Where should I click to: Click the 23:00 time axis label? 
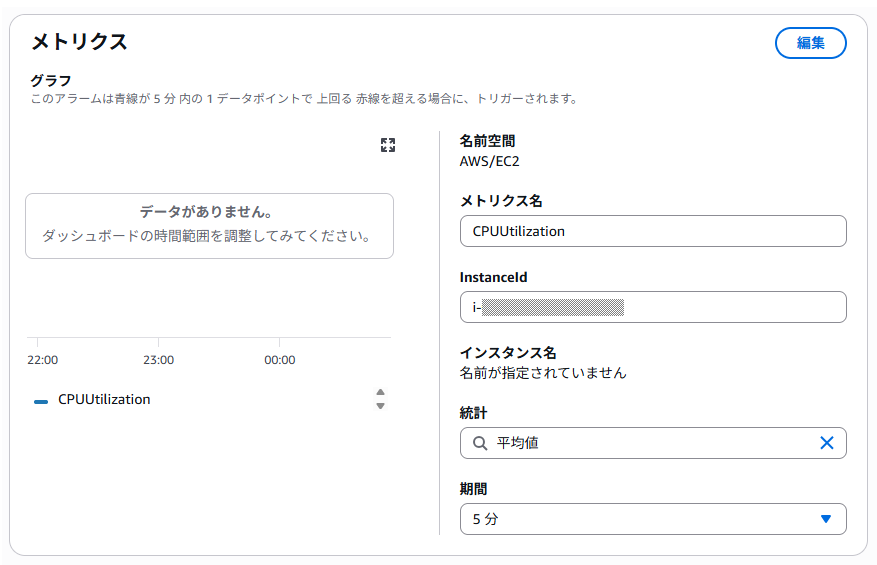[x=158, y=360]
